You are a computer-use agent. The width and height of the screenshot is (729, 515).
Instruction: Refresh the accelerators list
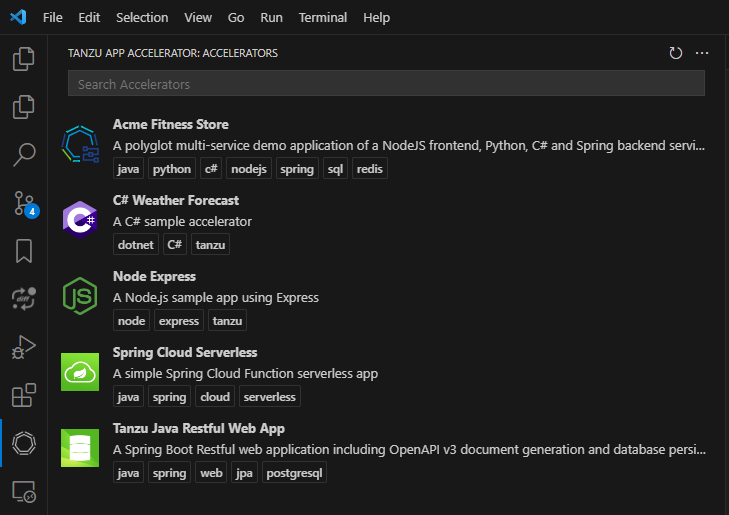pos(676,53)
